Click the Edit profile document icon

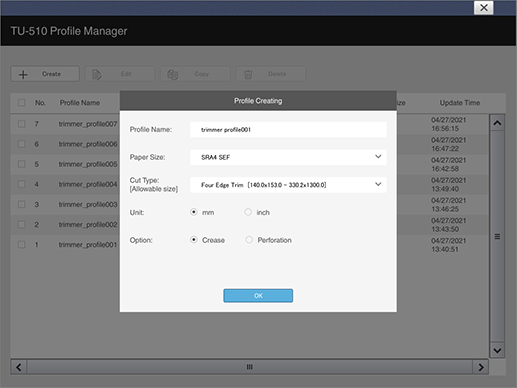click(x=97, y=74)
